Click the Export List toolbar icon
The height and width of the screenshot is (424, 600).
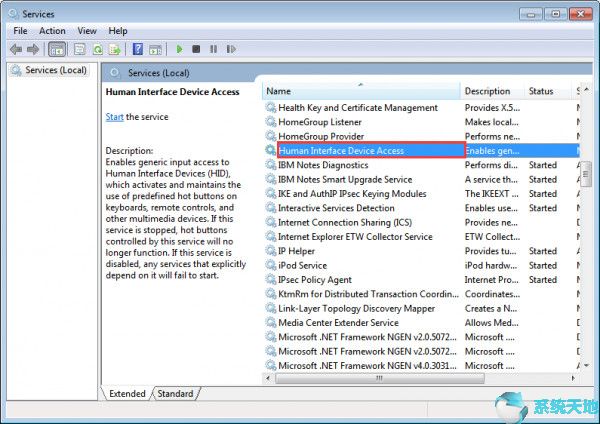[117, 48]
